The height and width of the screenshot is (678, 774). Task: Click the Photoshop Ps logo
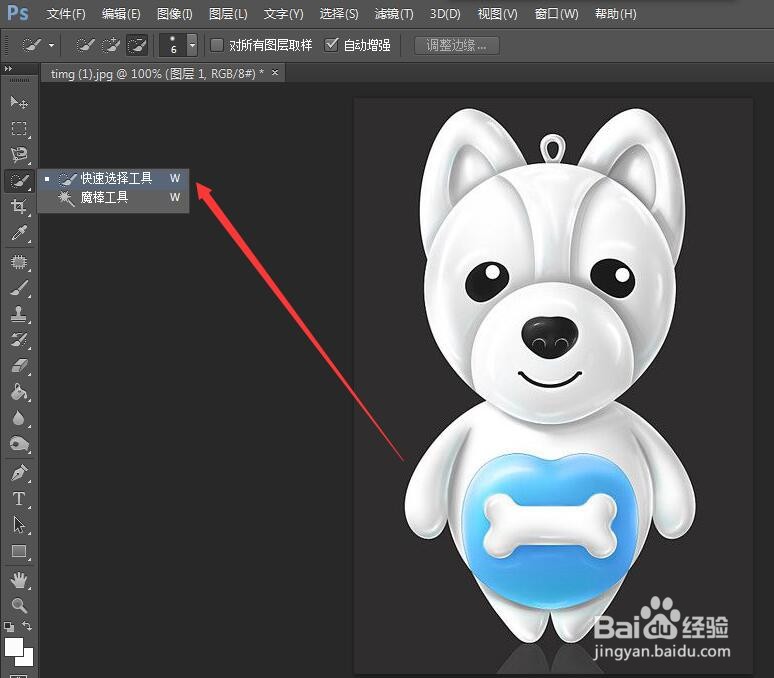18,13
